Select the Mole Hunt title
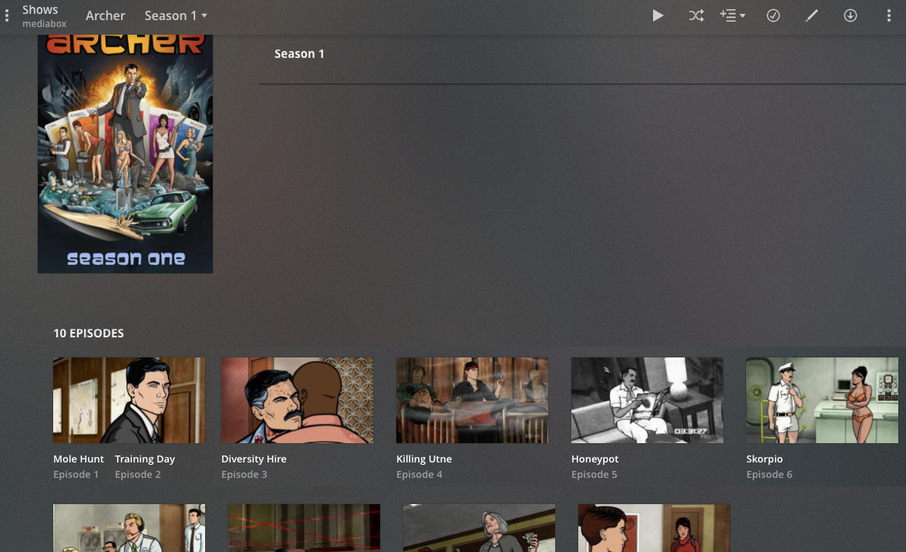Screen dimensions: 906x552 (x=79, y=459)
